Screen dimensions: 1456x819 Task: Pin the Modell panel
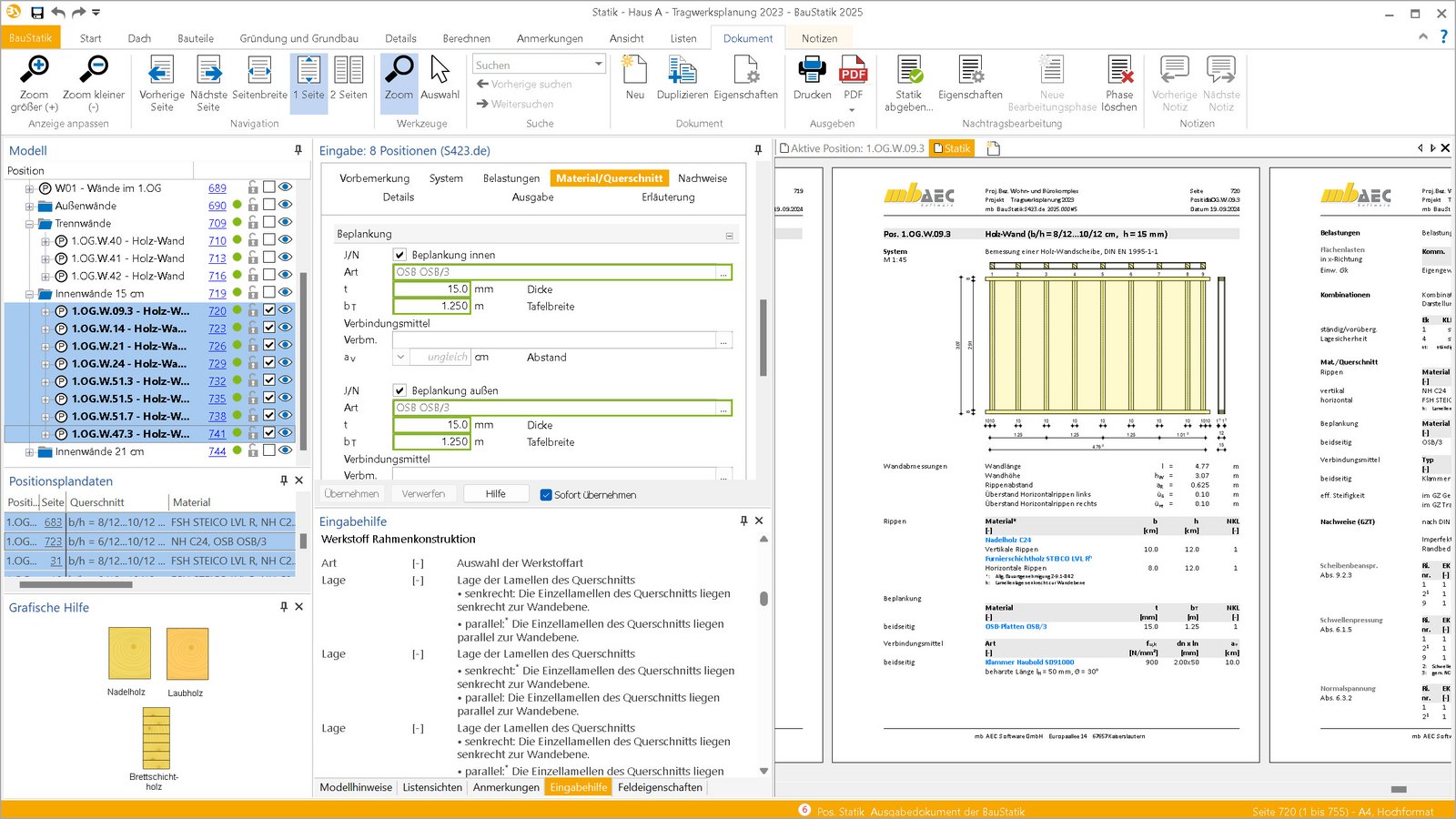tap(298, 150)
